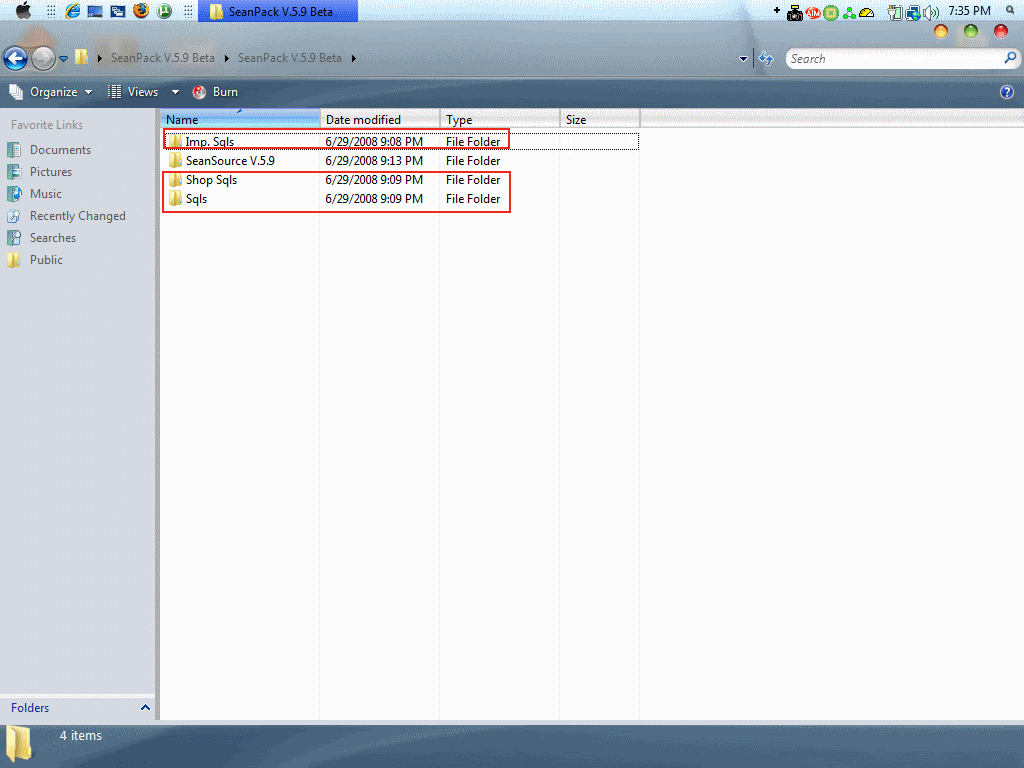The height and width of the screenshot is (768, 1024).
Task: Open the Views dropdown arrow
Action: pos(175,92)
